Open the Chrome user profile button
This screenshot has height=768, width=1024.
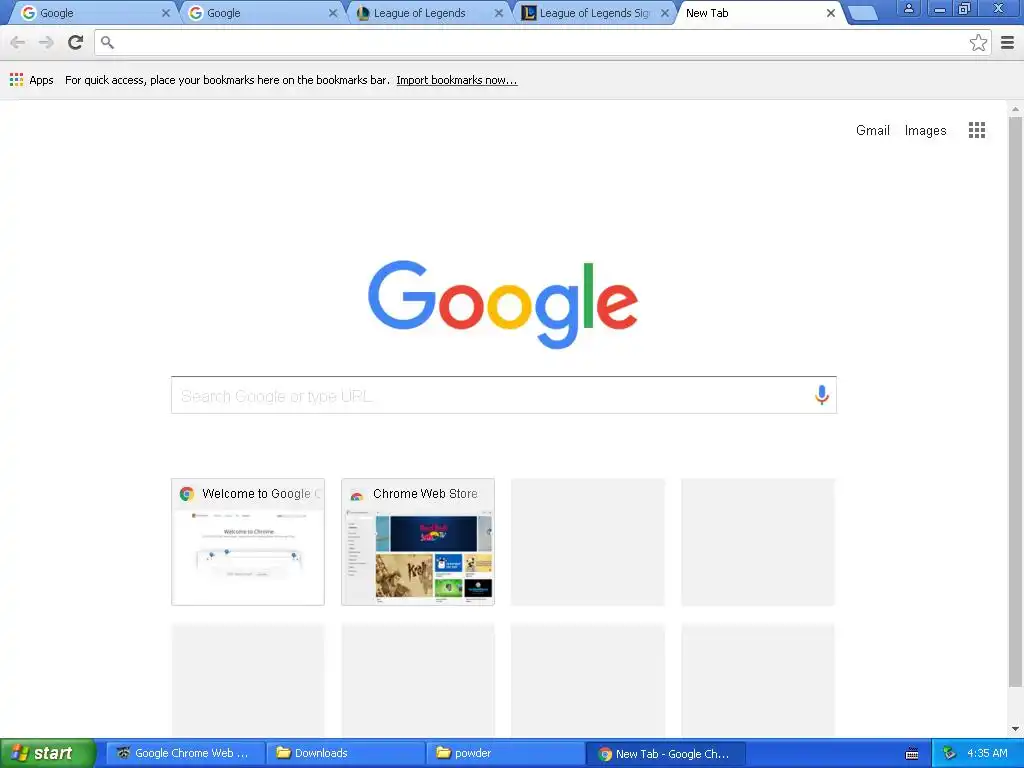click(x=908, y=9)
